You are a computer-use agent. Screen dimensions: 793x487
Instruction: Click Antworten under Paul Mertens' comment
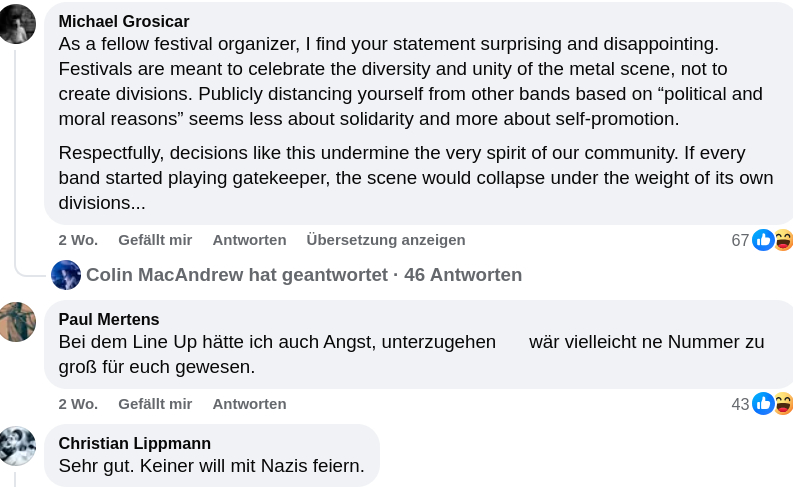(x=249, y=404)
